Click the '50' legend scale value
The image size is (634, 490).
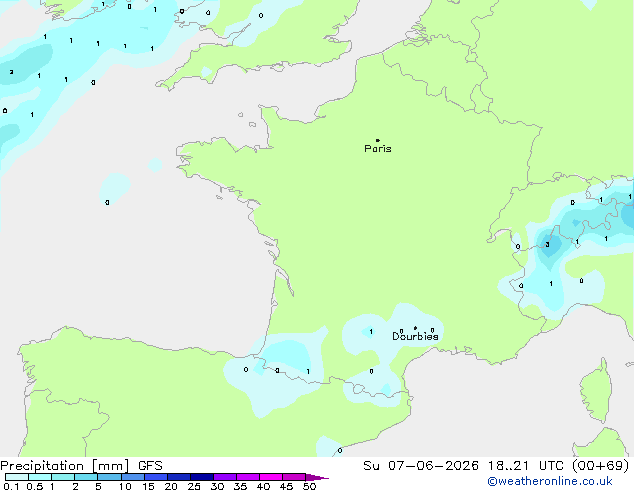click(x=309, y=486)
